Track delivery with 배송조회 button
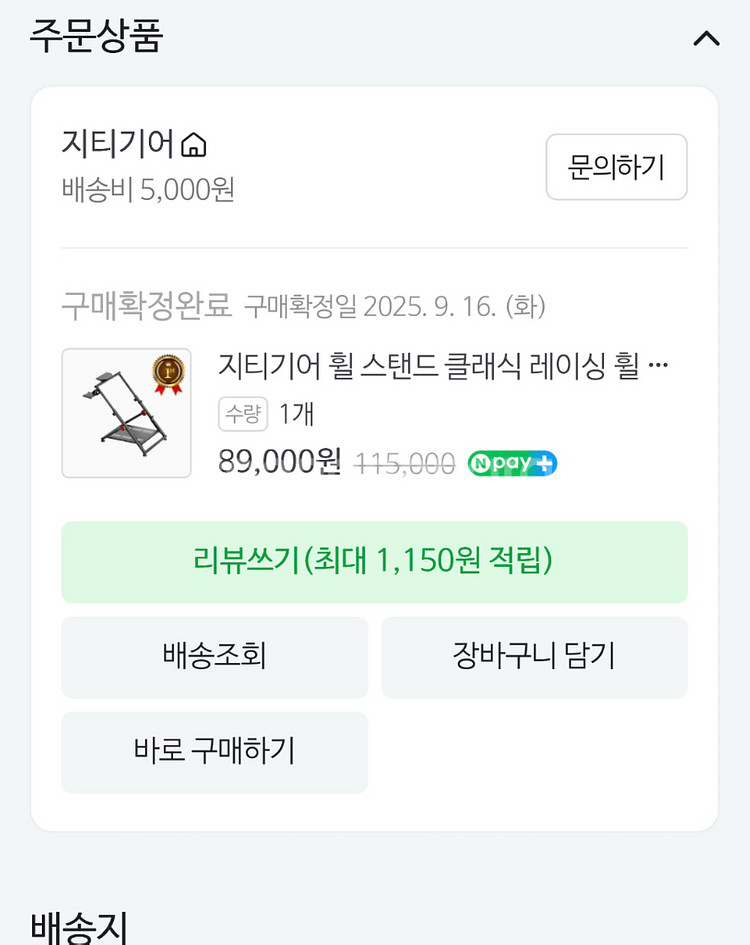 pyautogui.click(x=214, y=657)
